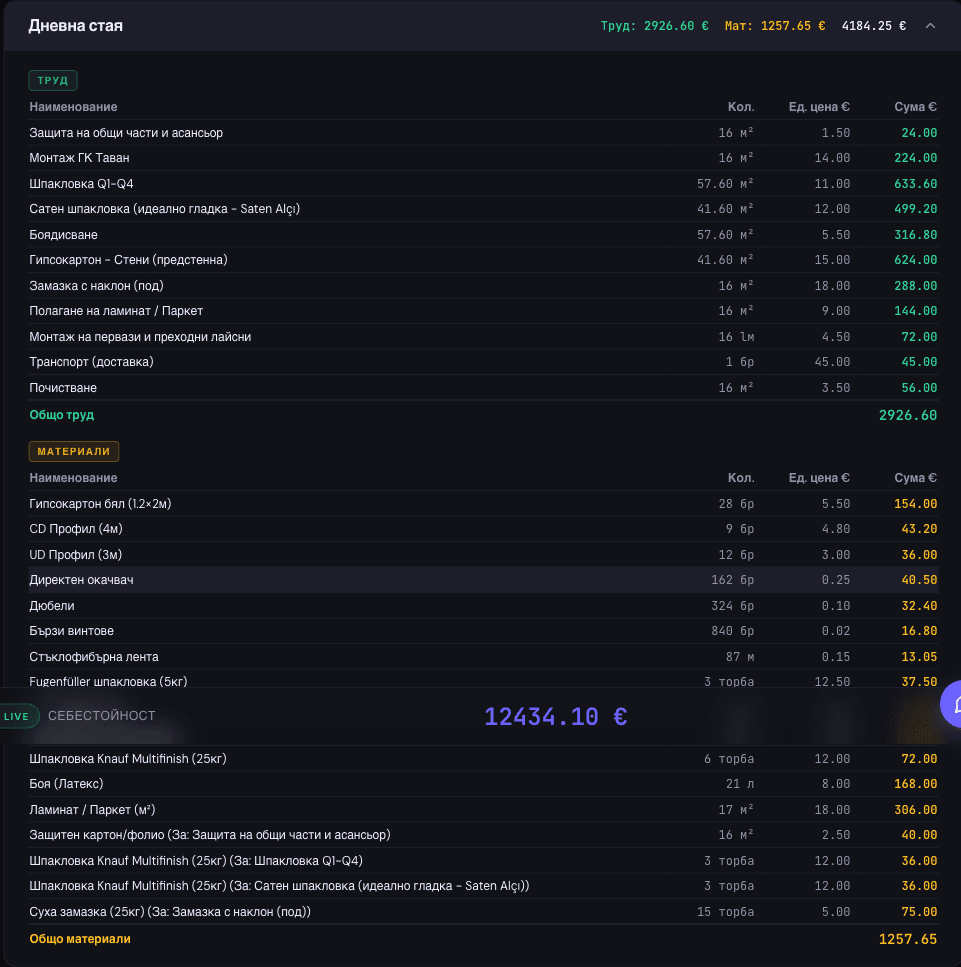Click the МАТЕРИАЛИ table Кол. column header

[x=741, y=478]
